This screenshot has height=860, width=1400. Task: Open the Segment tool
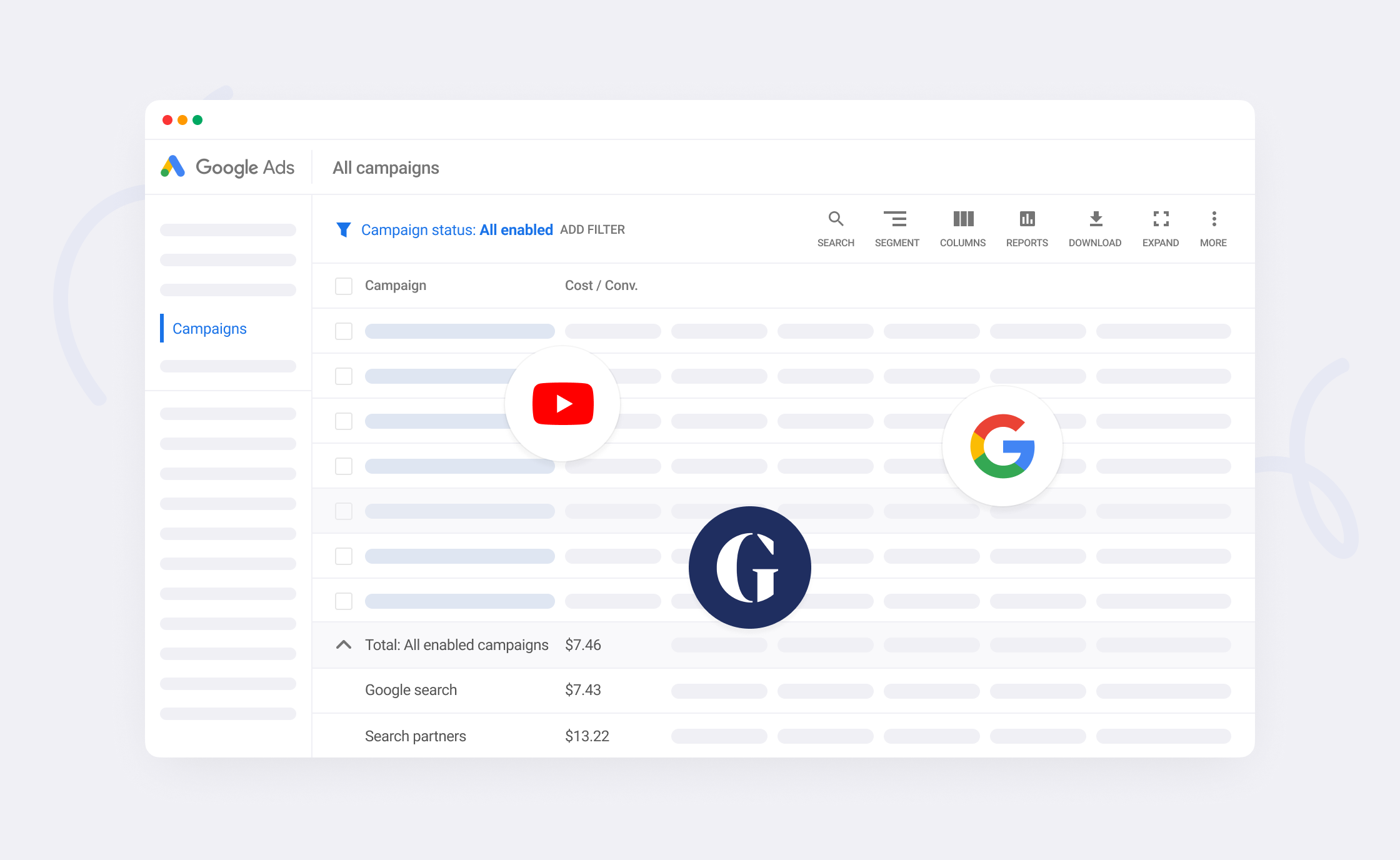click(x=896, y=219)
